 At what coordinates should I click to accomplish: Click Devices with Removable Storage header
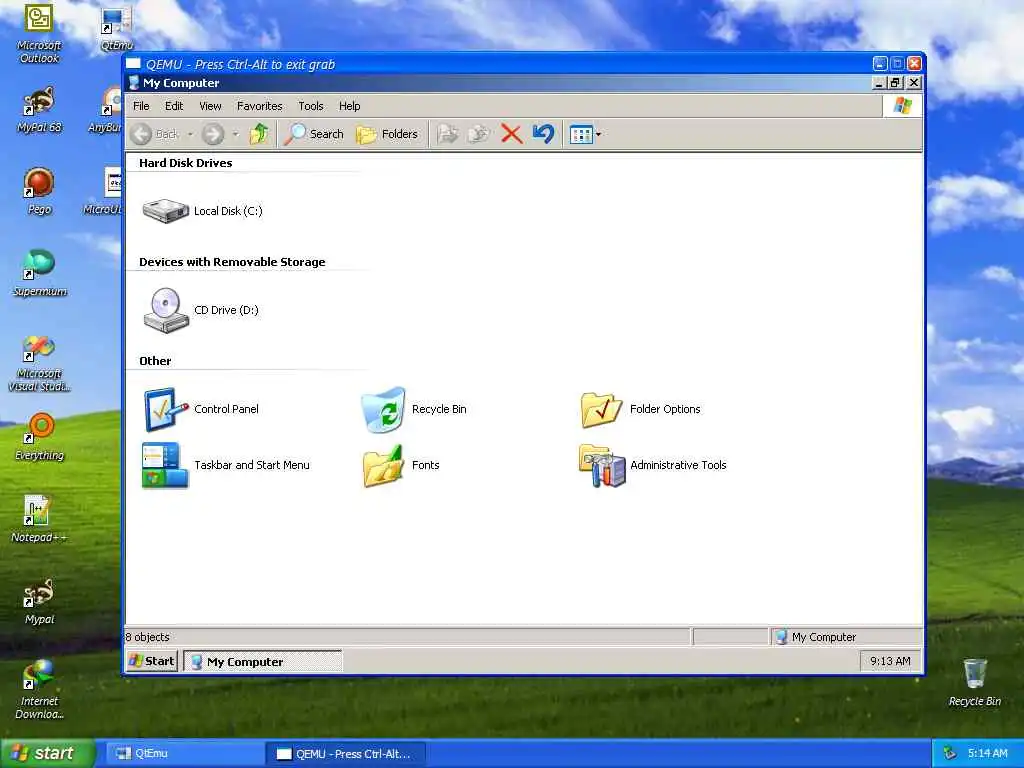(x=232, y=262)
